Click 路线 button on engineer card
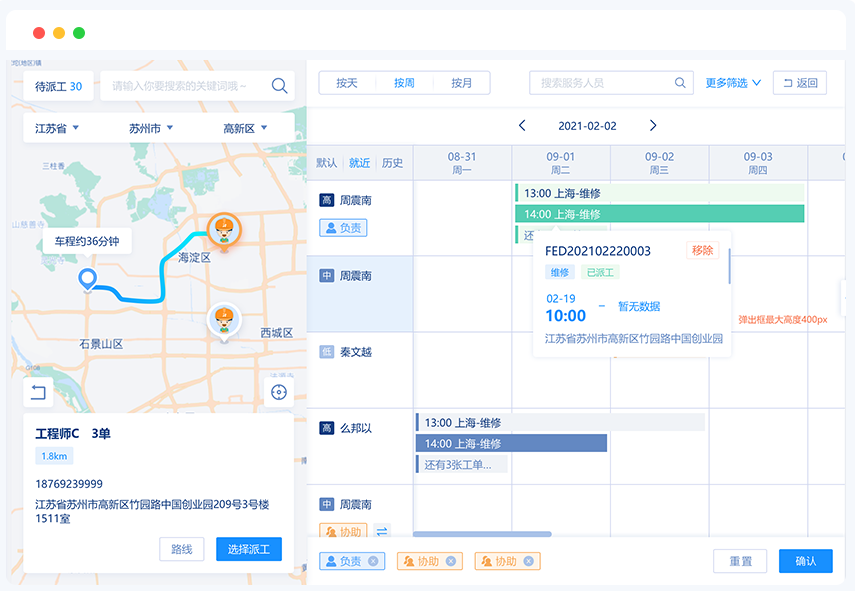 click(x=182, y=549)
